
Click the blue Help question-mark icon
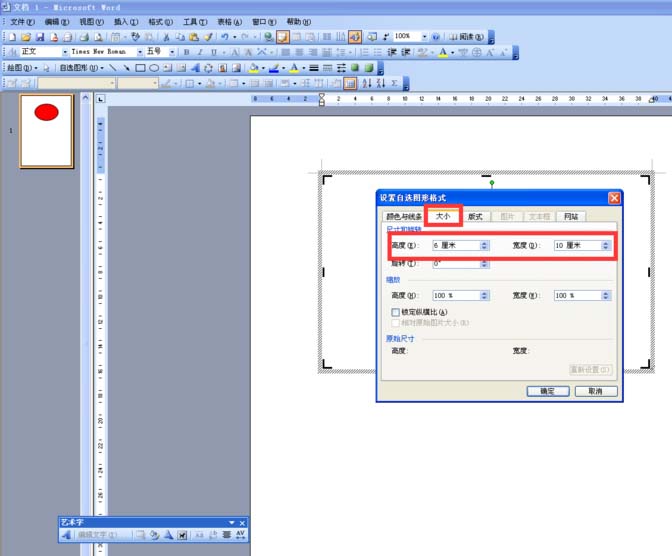(436, 37)
